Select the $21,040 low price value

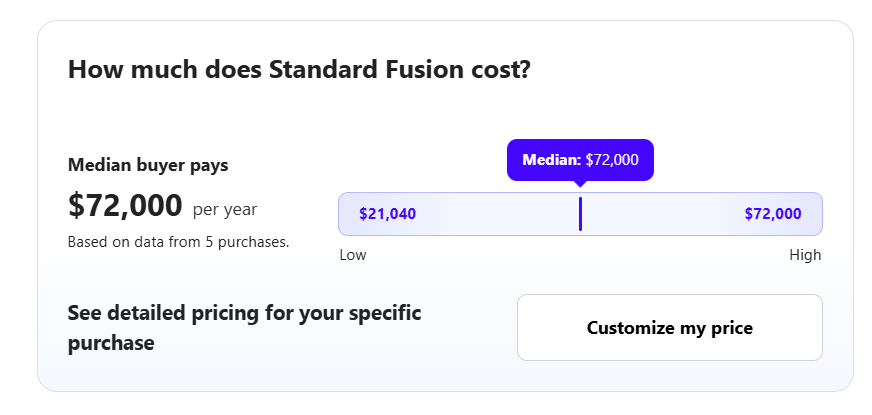point(387,214)
